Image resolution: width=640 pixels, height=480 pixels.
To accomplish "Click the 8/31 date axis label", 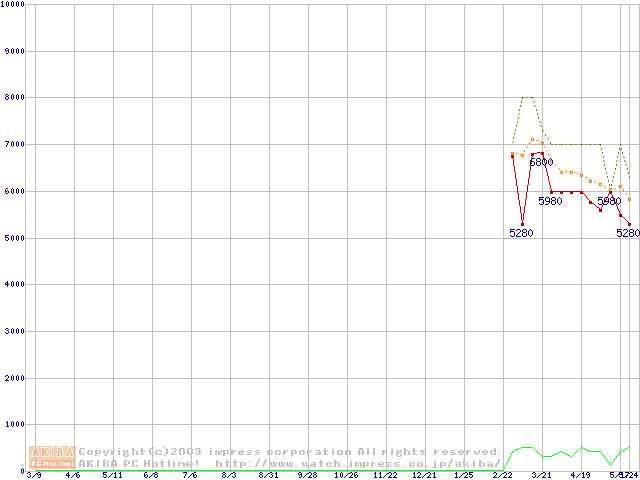I will (x=268, y=475).
